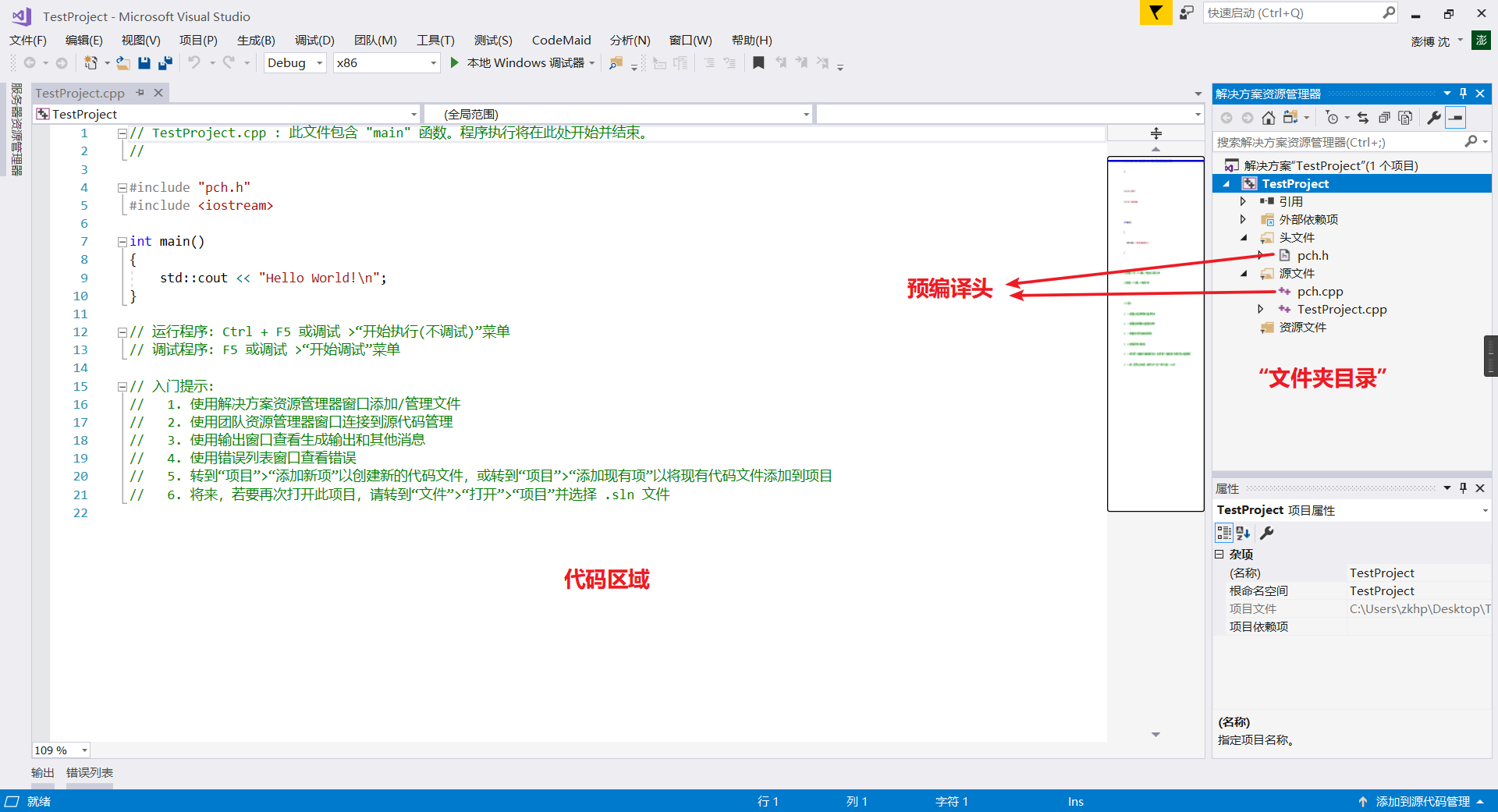1498x812 pixels.
Task: Open the CodeMaid menu
Action: click(x=561, y=40)
